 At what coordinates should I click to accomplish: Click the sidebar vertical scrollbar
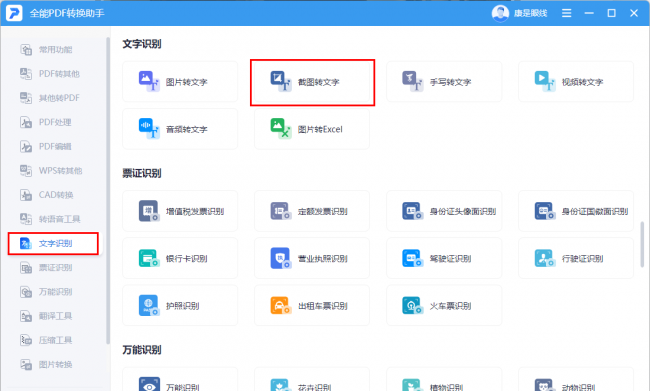108,191
